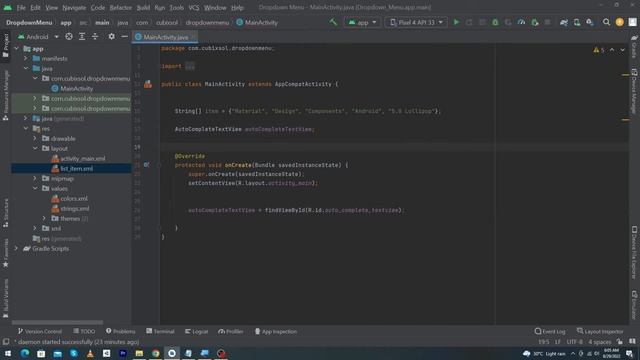Open the VCS menu
Screen dimensions: 640x360
click(194, 7)
